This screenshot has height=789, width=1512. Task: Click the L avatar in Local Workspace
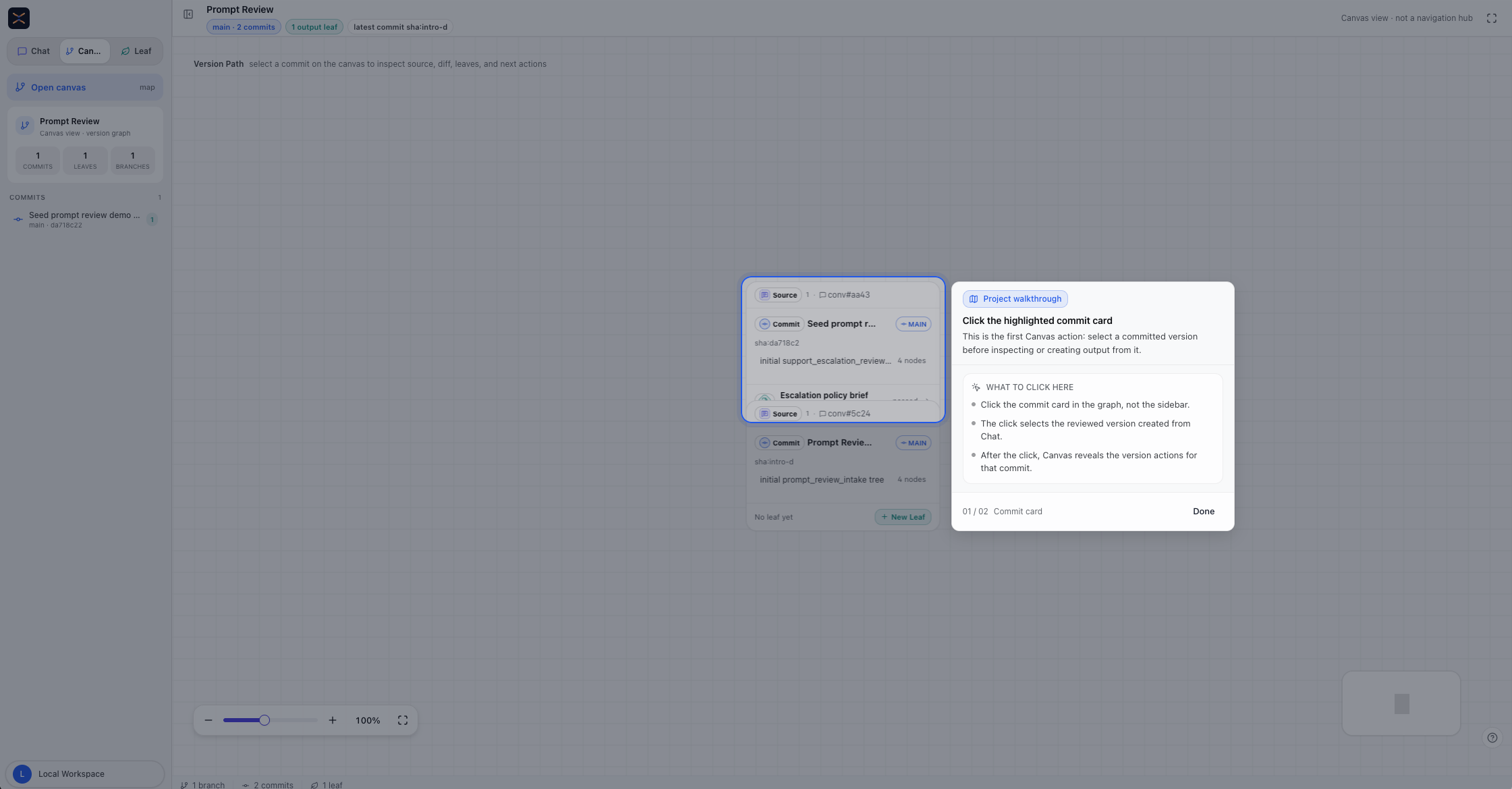pyautogui.click(x=22, y=774)
